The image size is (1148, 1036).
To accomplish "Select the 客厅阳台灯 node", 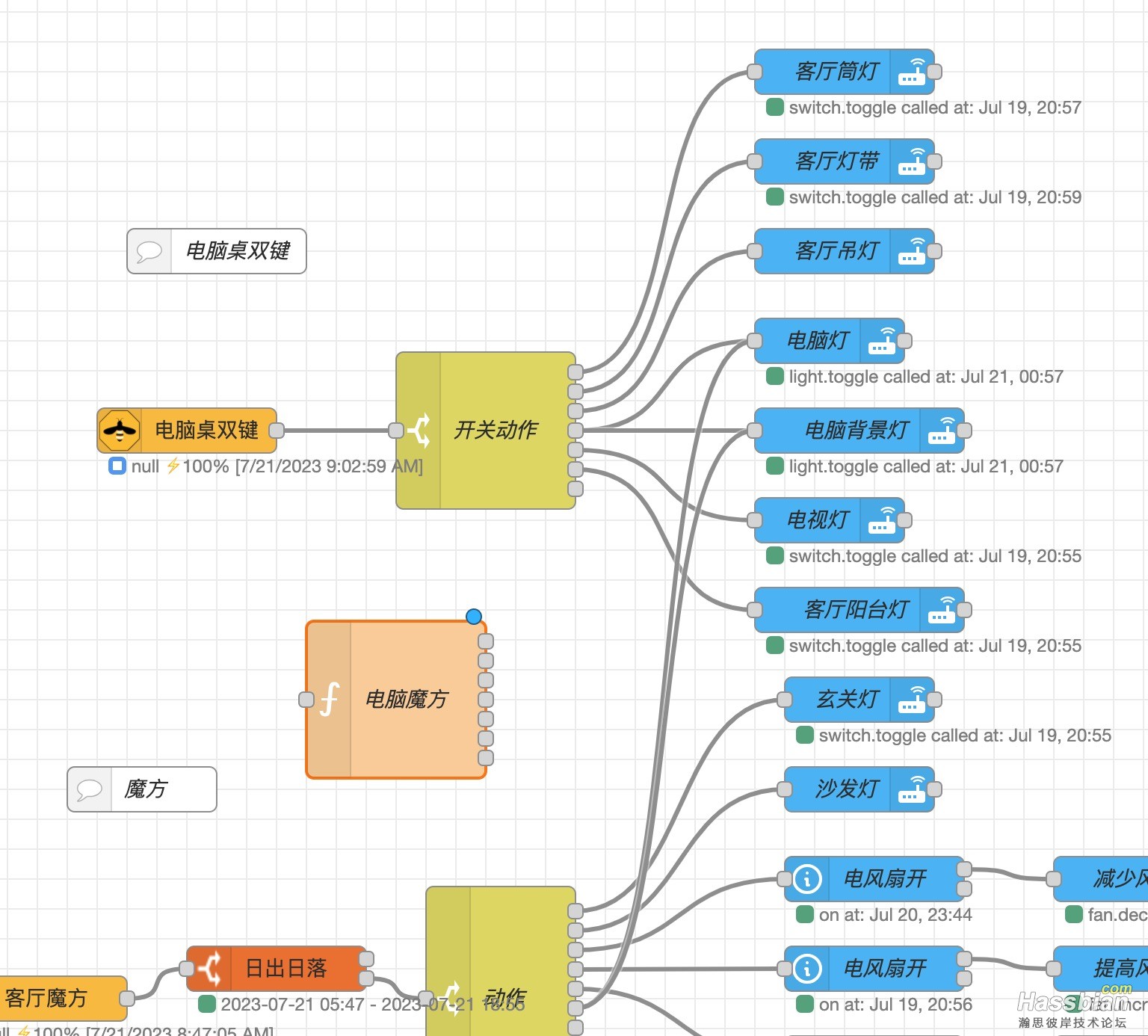I will 860,610.
